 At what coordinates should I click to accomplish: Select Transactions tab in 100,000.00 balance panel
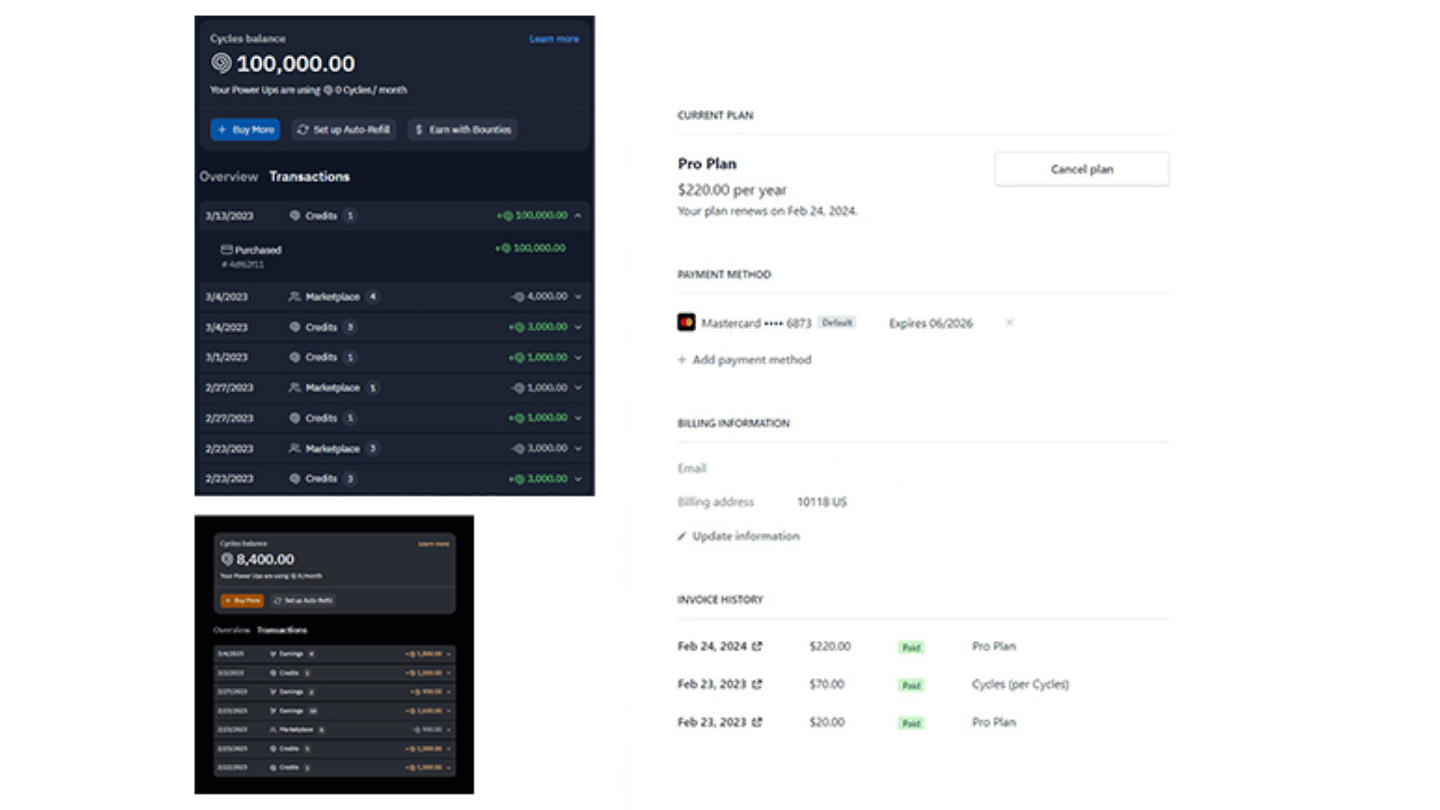pos(309,177)
